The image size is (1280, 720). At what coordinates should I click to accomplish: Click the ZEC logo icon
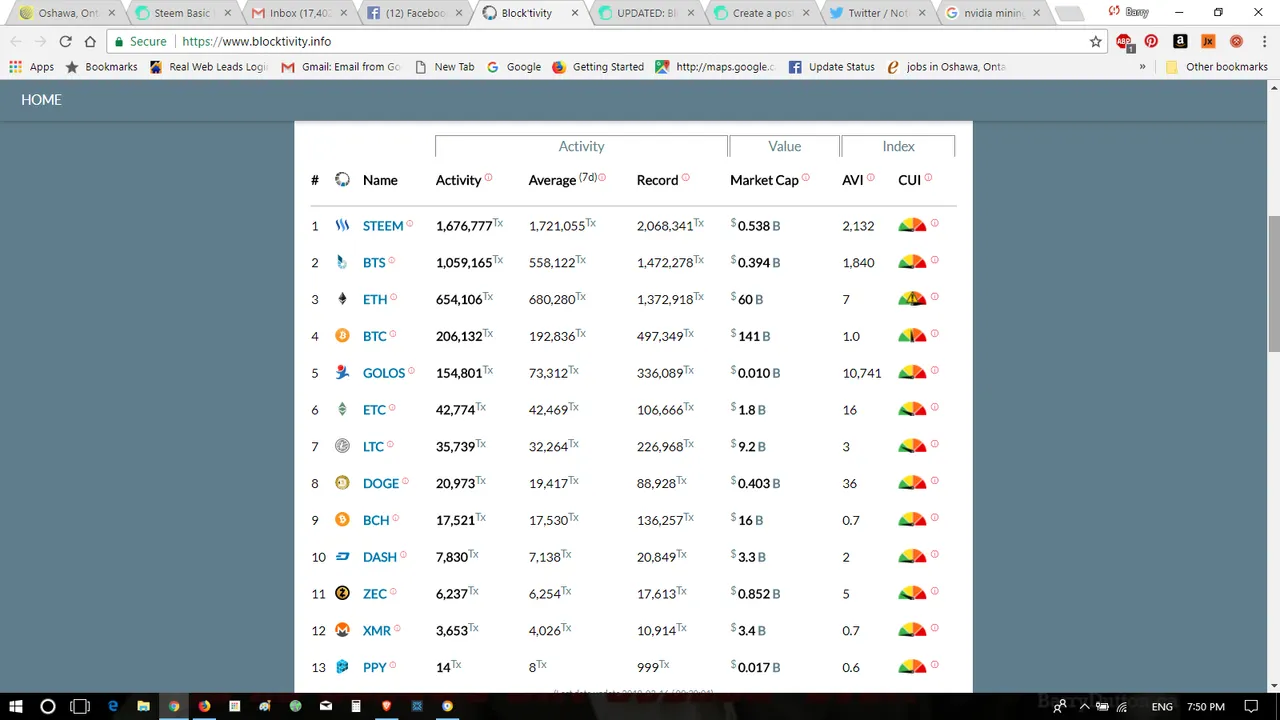coord(342,593)
